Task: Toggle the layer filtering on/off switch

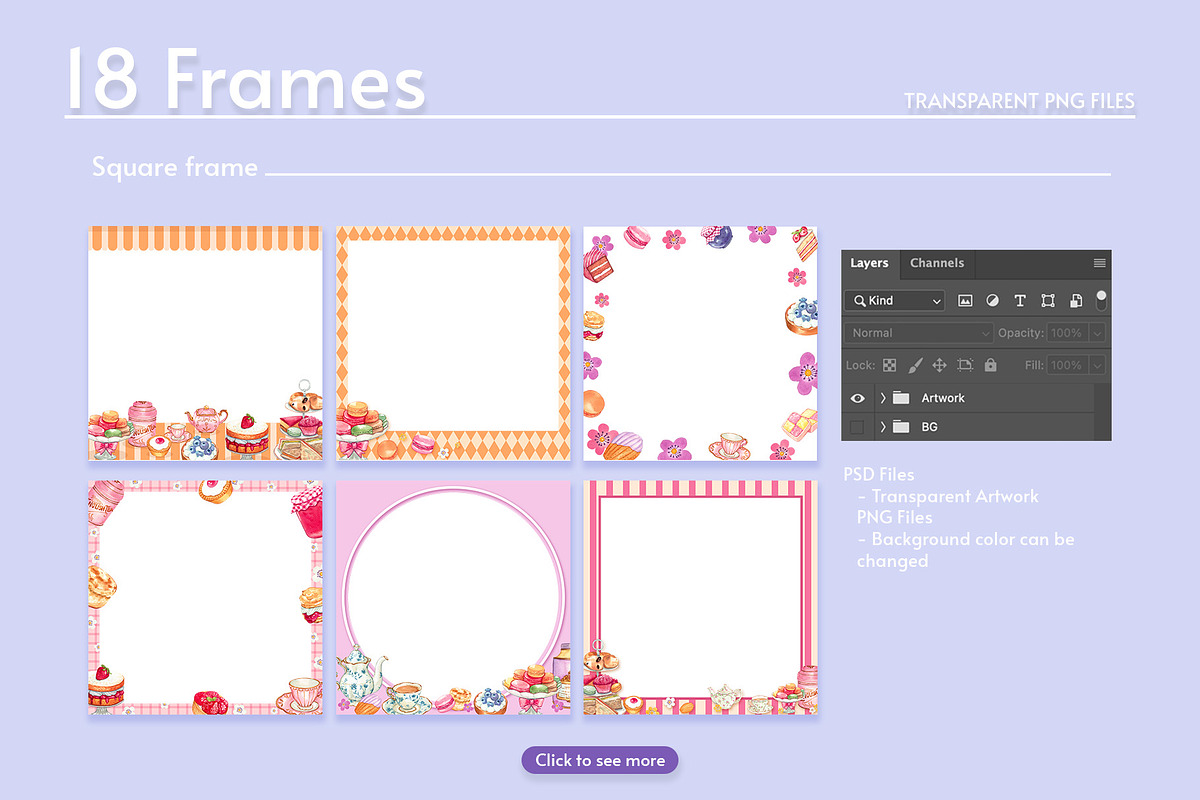Action: click(1101, 299)
